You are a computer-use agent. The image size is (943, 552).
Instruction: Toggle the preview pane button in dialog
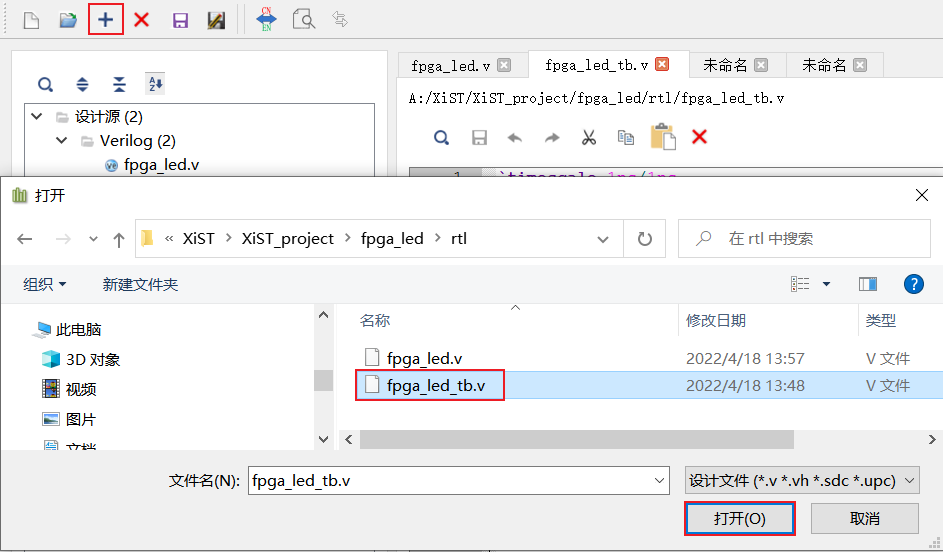pyautogui.click(x=867, y=284)
